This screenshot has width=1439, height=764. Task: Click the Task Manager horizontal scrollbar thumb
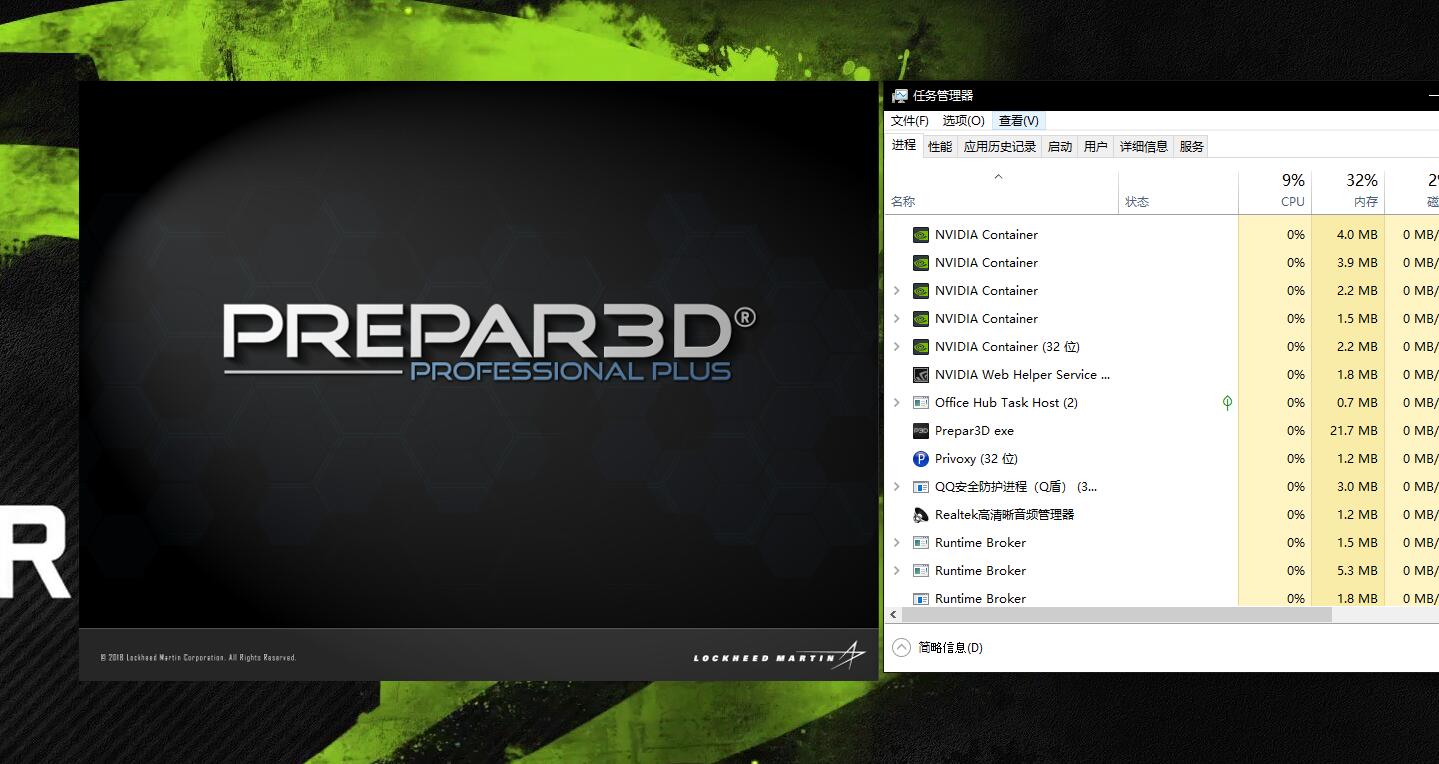[x=1116, y=614]
